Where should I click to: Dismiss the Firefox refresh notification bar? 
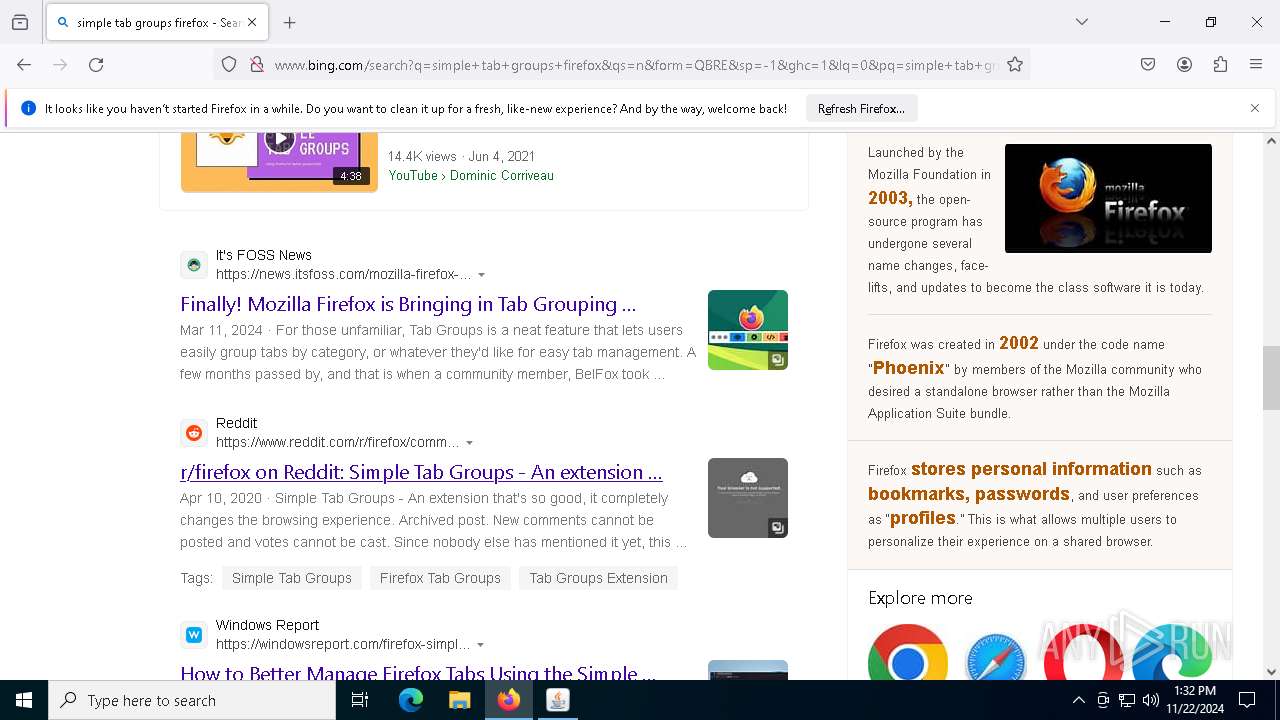point(1255,108)
